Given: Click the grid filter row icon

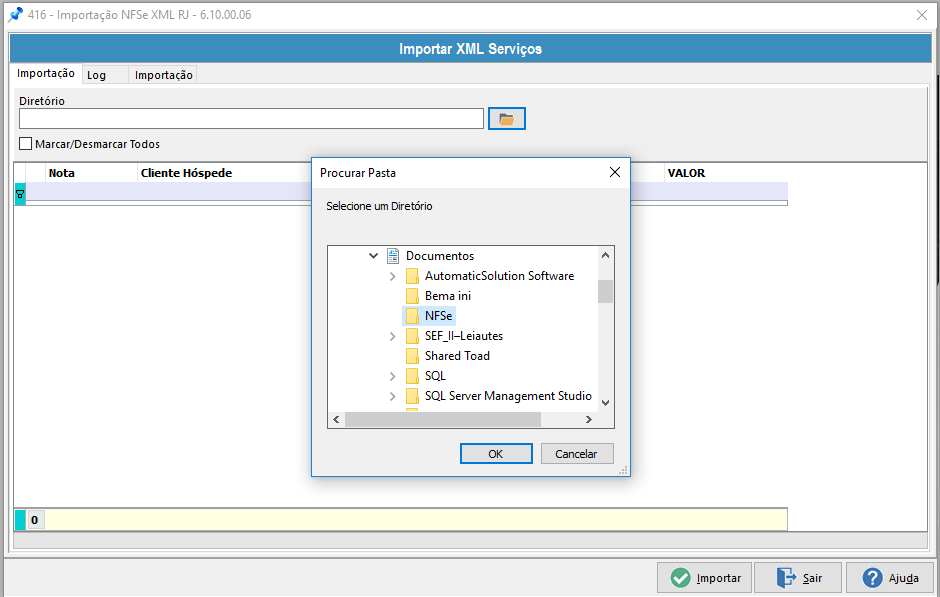Looking at the screenshot, I should coord(20,194).
